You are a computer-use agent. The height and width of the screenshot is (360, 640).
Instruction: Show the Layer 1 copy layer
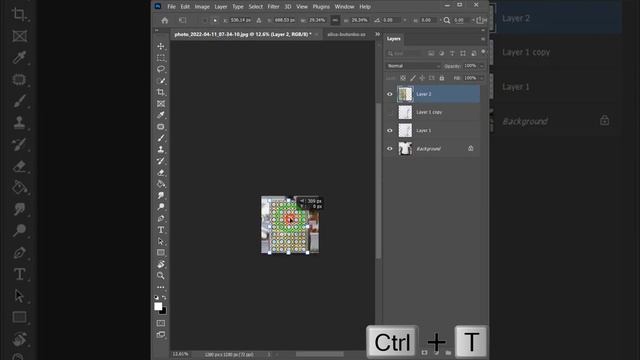click(x=389, y=112)
